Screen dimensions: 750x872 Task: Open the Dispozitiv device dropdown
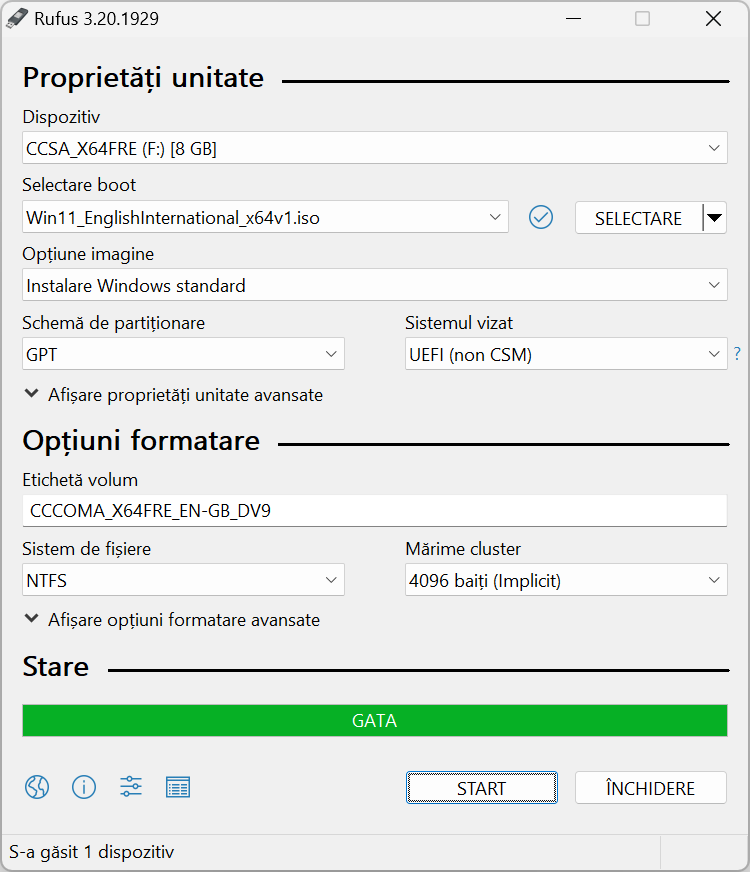(x=375, y=148)
